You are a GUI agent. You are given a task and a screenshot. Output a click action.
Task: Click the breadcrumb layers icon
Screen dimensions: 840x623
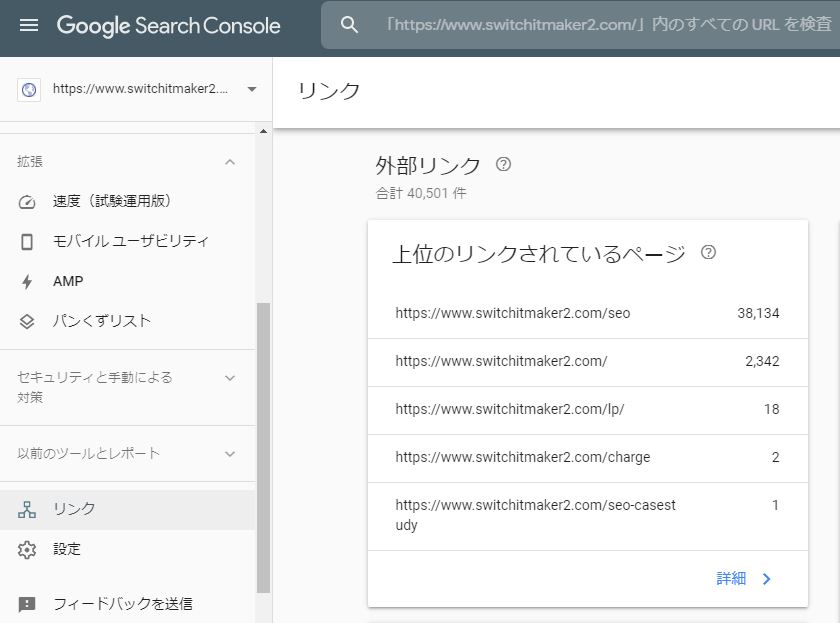pyautogui.click(x=27, y=321)
